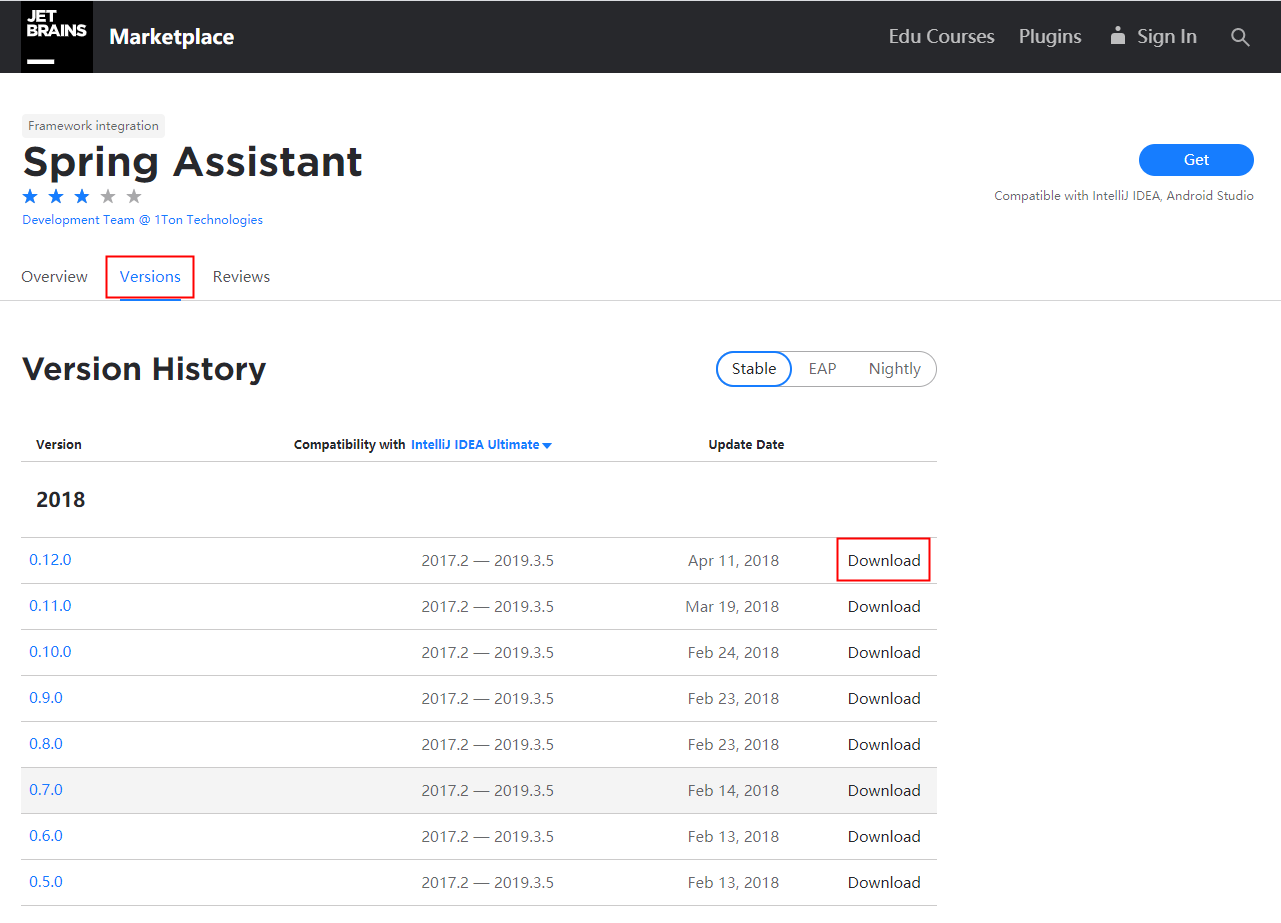The image size is (1281, 923).
Task: Open the Overview tab
Action: tap(54, 276)
